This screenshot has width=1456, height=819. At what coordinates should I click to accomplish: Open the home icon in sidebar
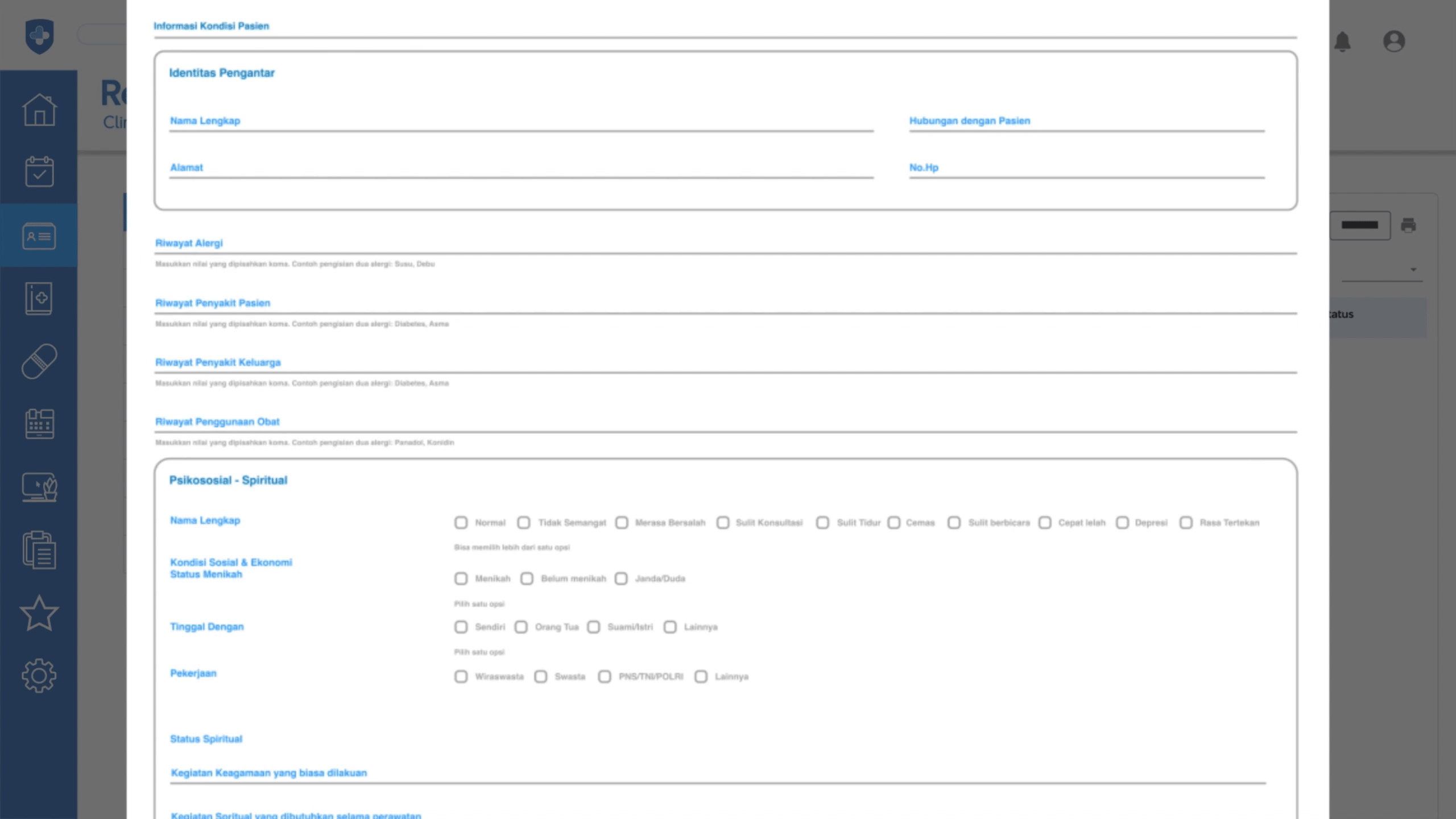[39, 109]
